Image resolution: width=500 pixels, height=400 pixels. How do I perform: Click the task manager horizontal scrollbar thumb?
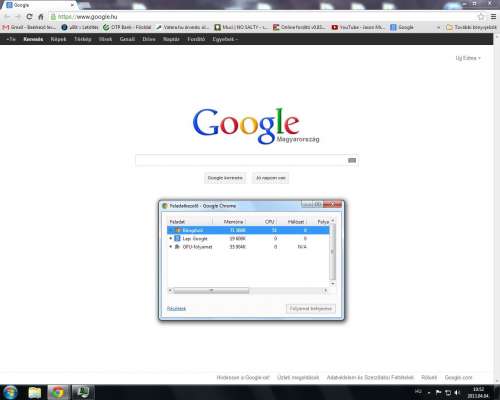click(211, 291)
